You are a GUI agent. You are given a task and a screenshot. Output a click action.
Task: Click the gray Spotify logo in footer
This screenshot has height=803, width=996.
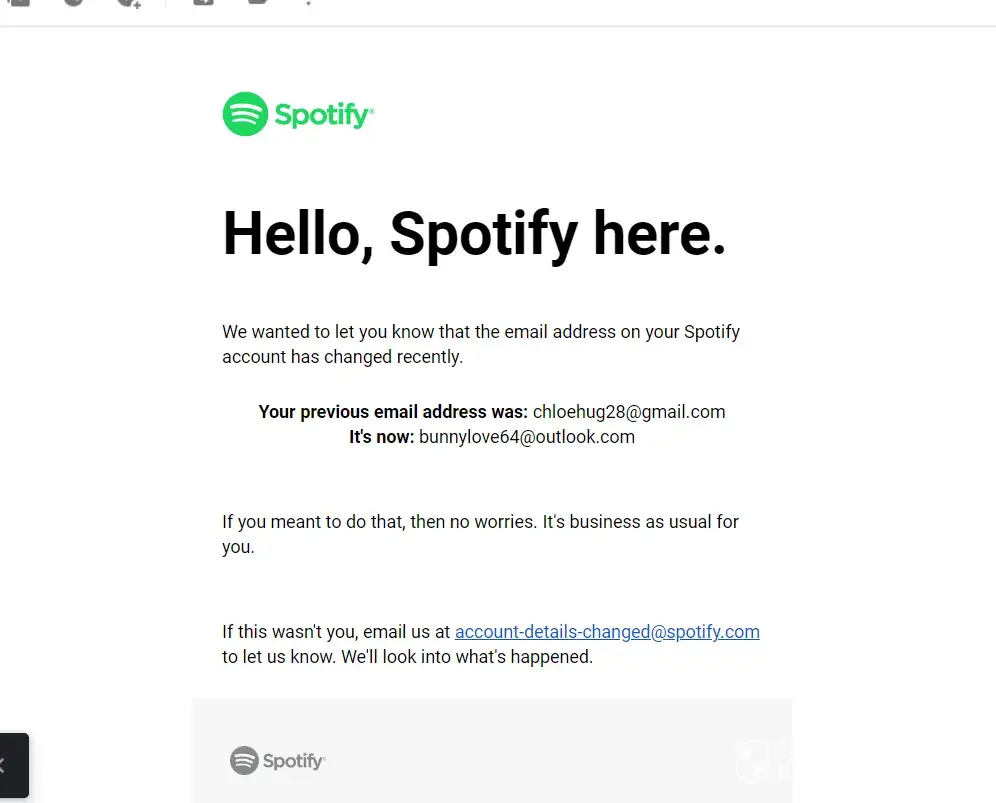coord(277,761)
